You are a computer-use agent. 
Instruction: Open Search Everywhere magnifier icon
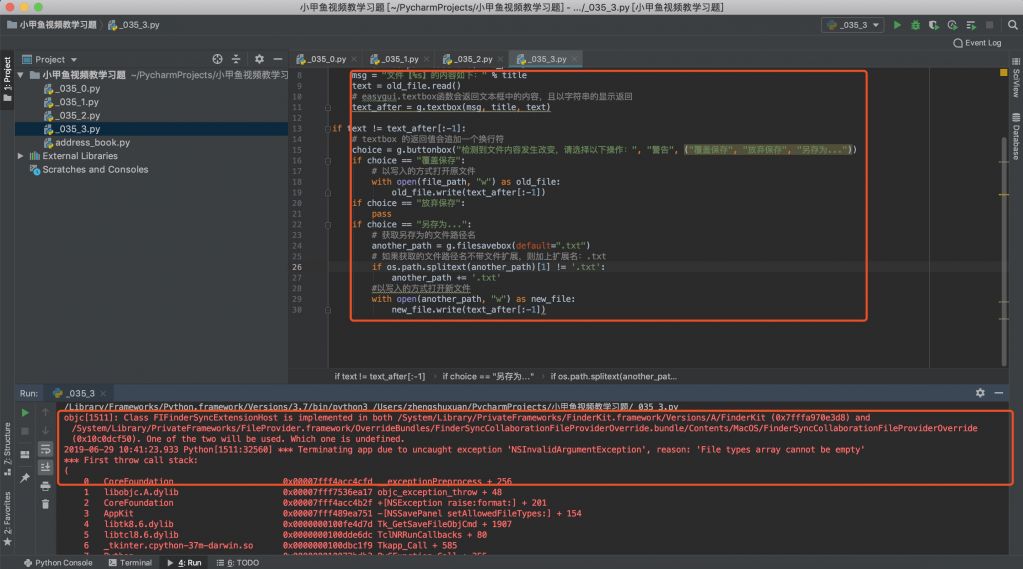[x=1011, y=25]
